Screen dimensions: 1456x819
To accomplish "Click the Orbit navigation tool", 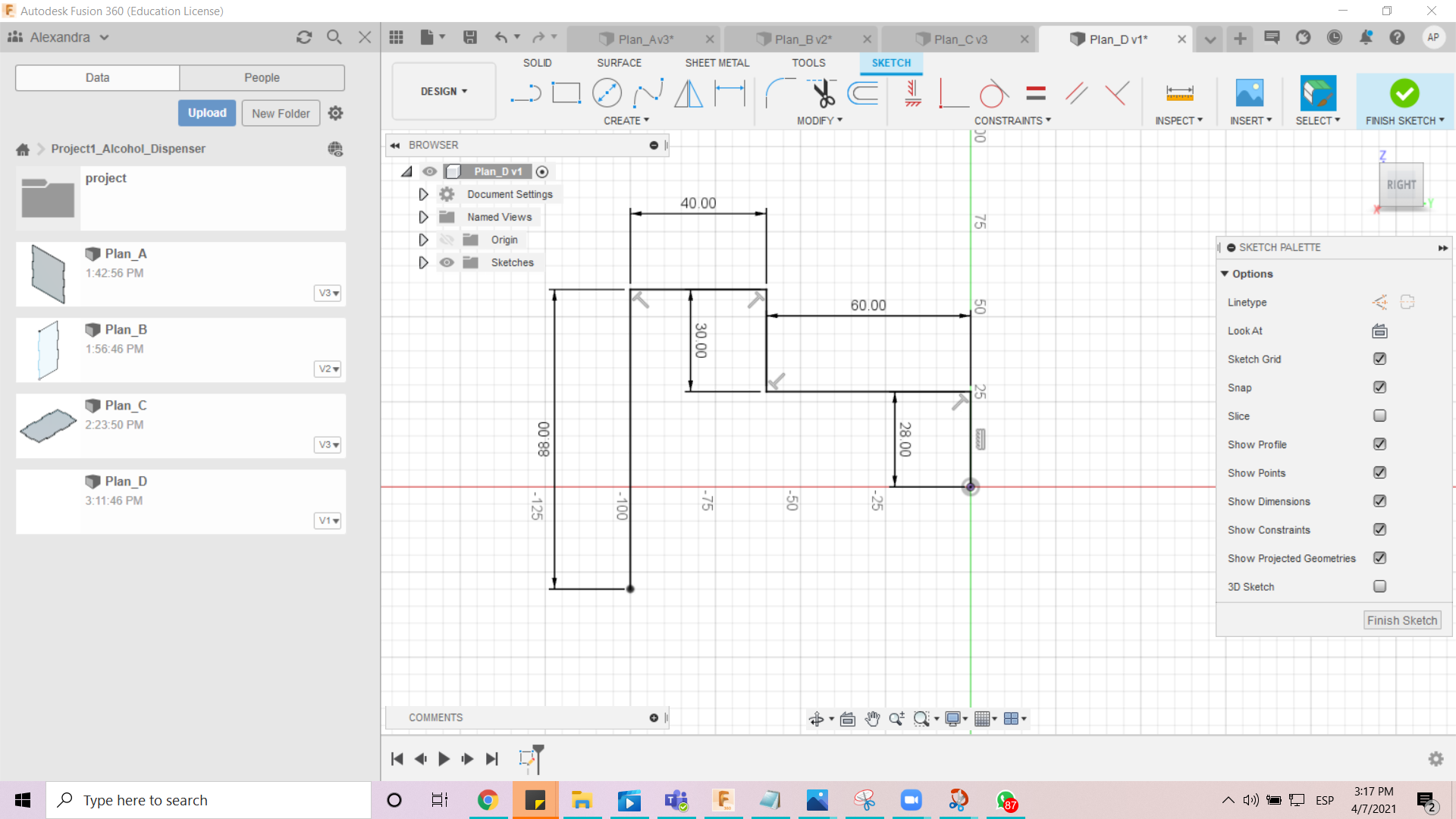I will click(817, 719).
